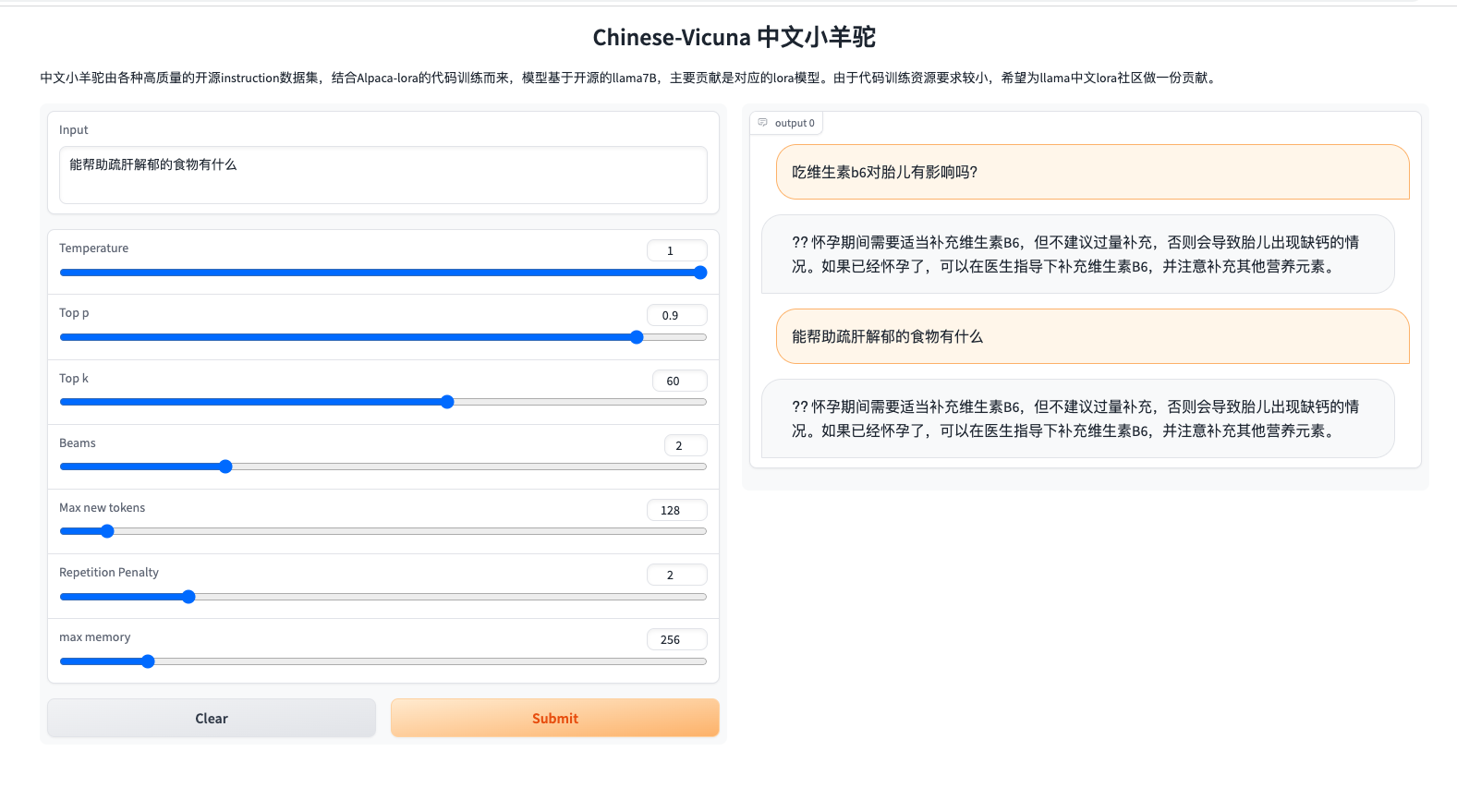The height and width of the screenshot is (812, 1457).
Task: Click the Top p label
Action: 74,312
